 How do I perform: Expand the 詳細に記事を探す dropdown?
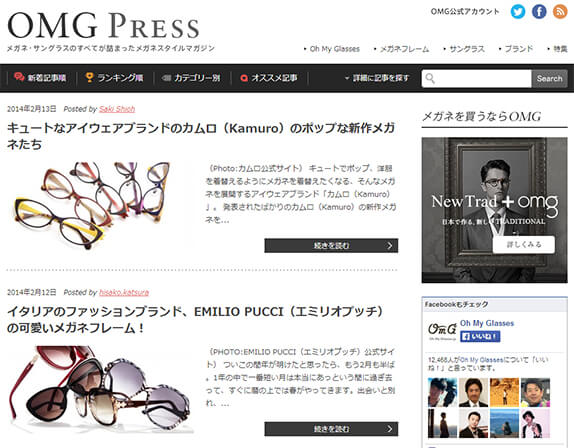[x=377, y=78]
